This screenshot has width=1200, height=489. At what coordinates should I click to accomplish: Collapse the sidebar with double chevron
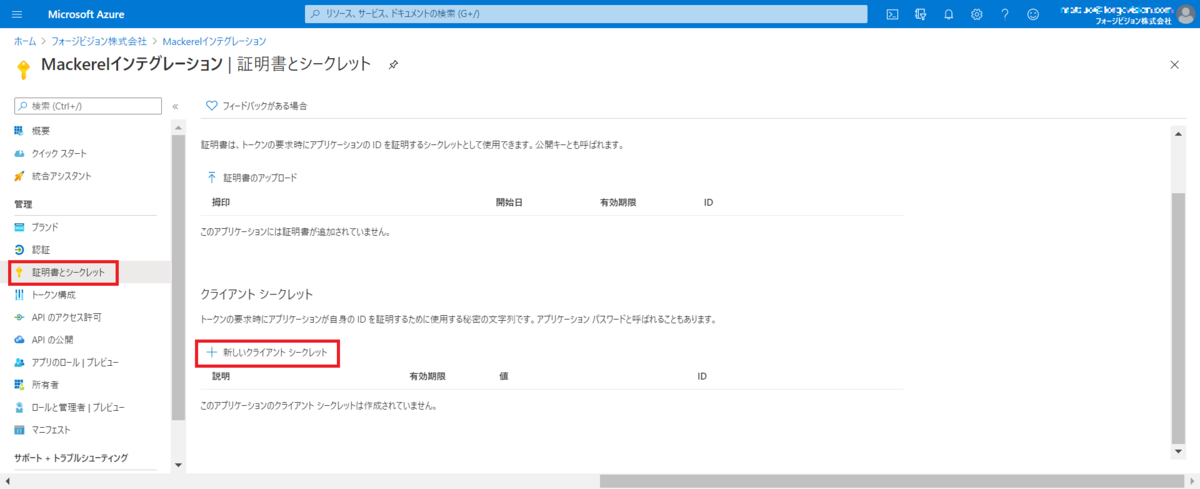pos(175,106)
